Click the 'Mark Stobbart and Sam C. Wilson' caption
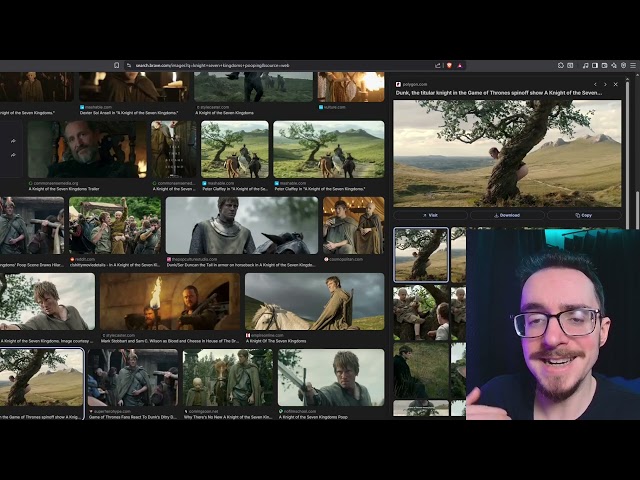This screenshot has height=480, width=640. [170, 341]
